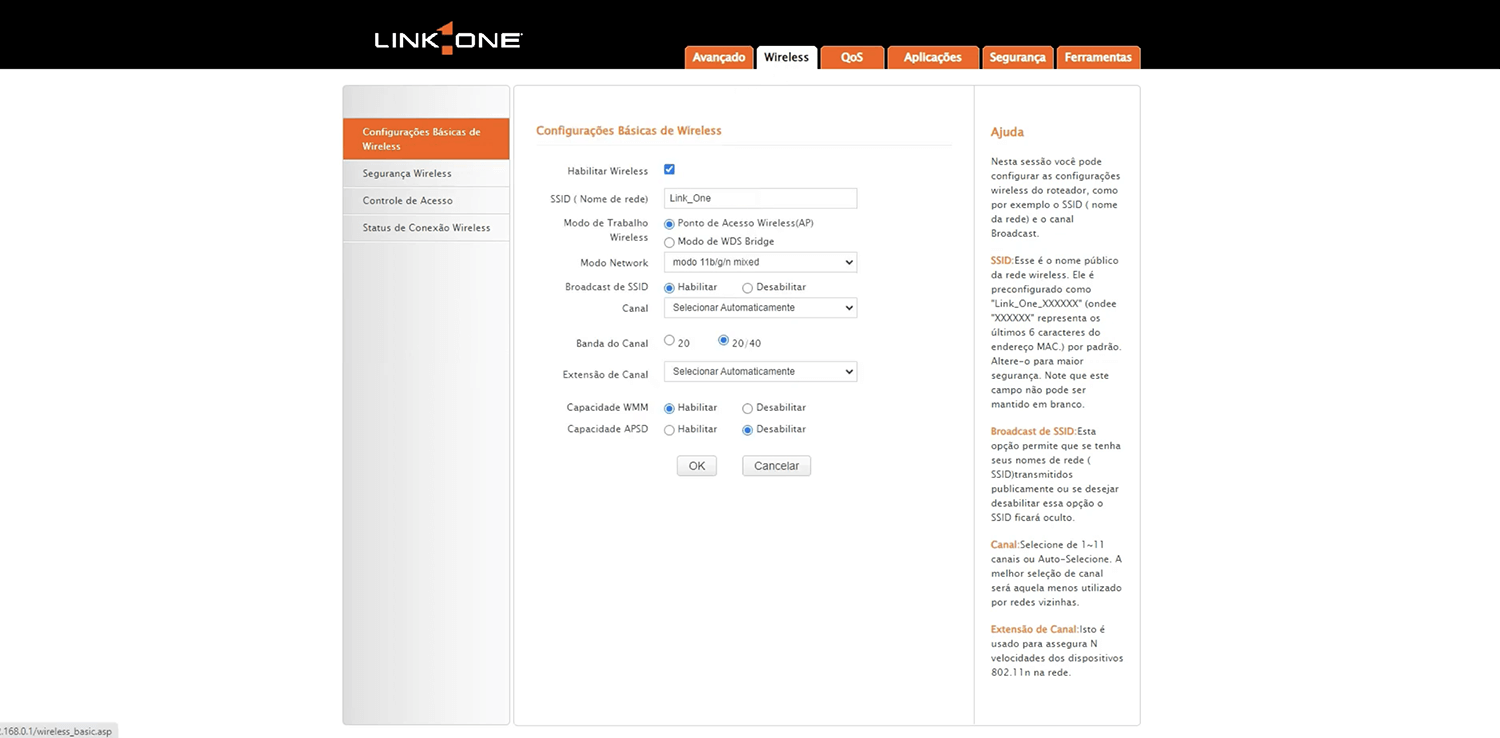Uncheck the Habilitar Wireless checkbox
1500x738 pixels.
669,170
